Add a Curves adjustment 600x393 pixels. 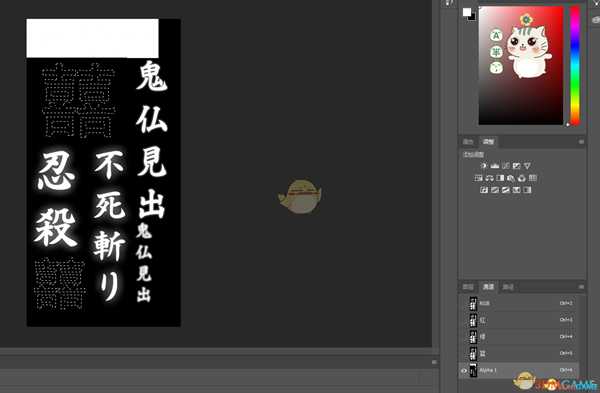(x=506, y=166)
